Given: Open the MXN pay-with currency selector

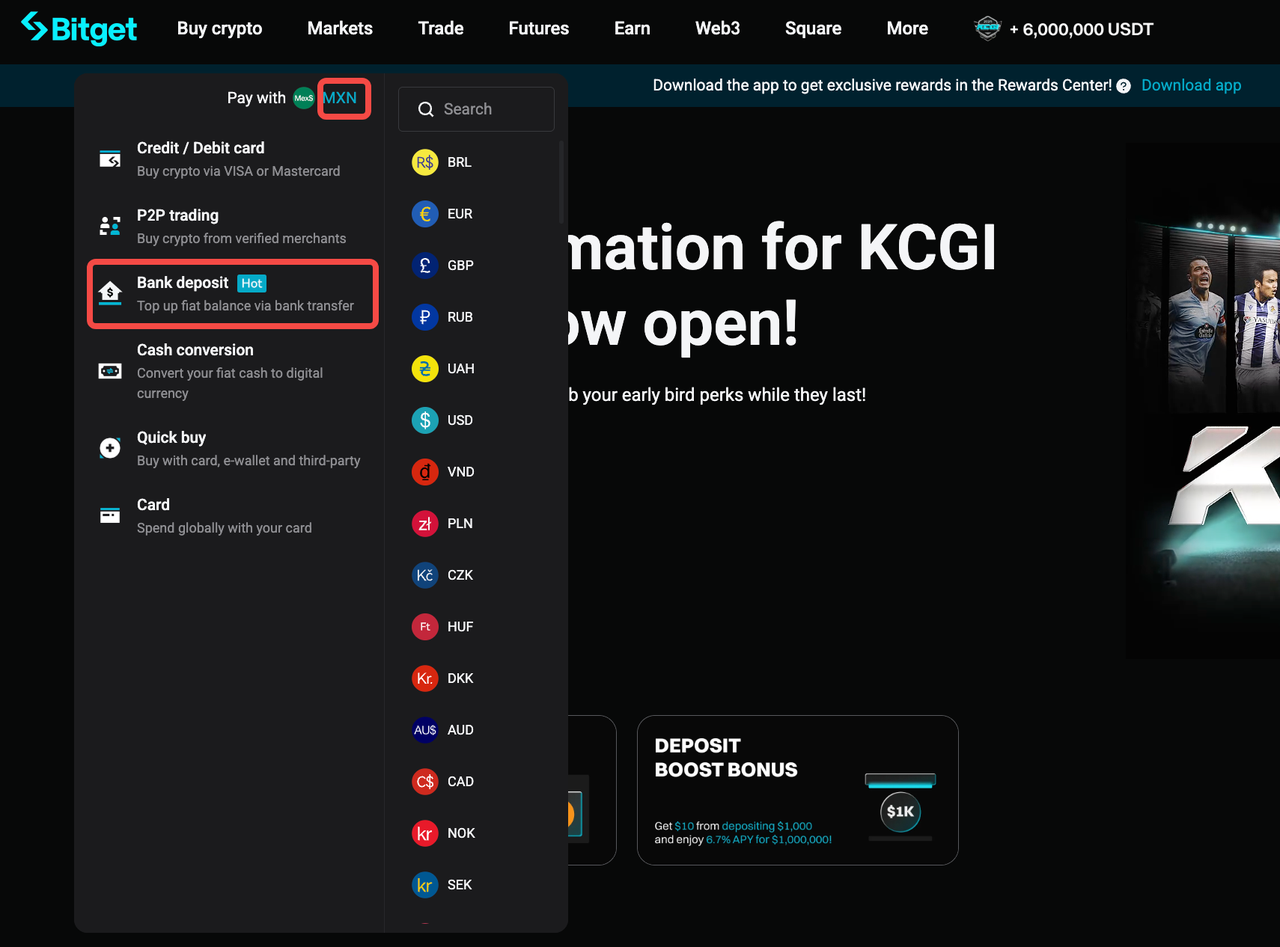Looking at the screenshot, I should [340, 98].
